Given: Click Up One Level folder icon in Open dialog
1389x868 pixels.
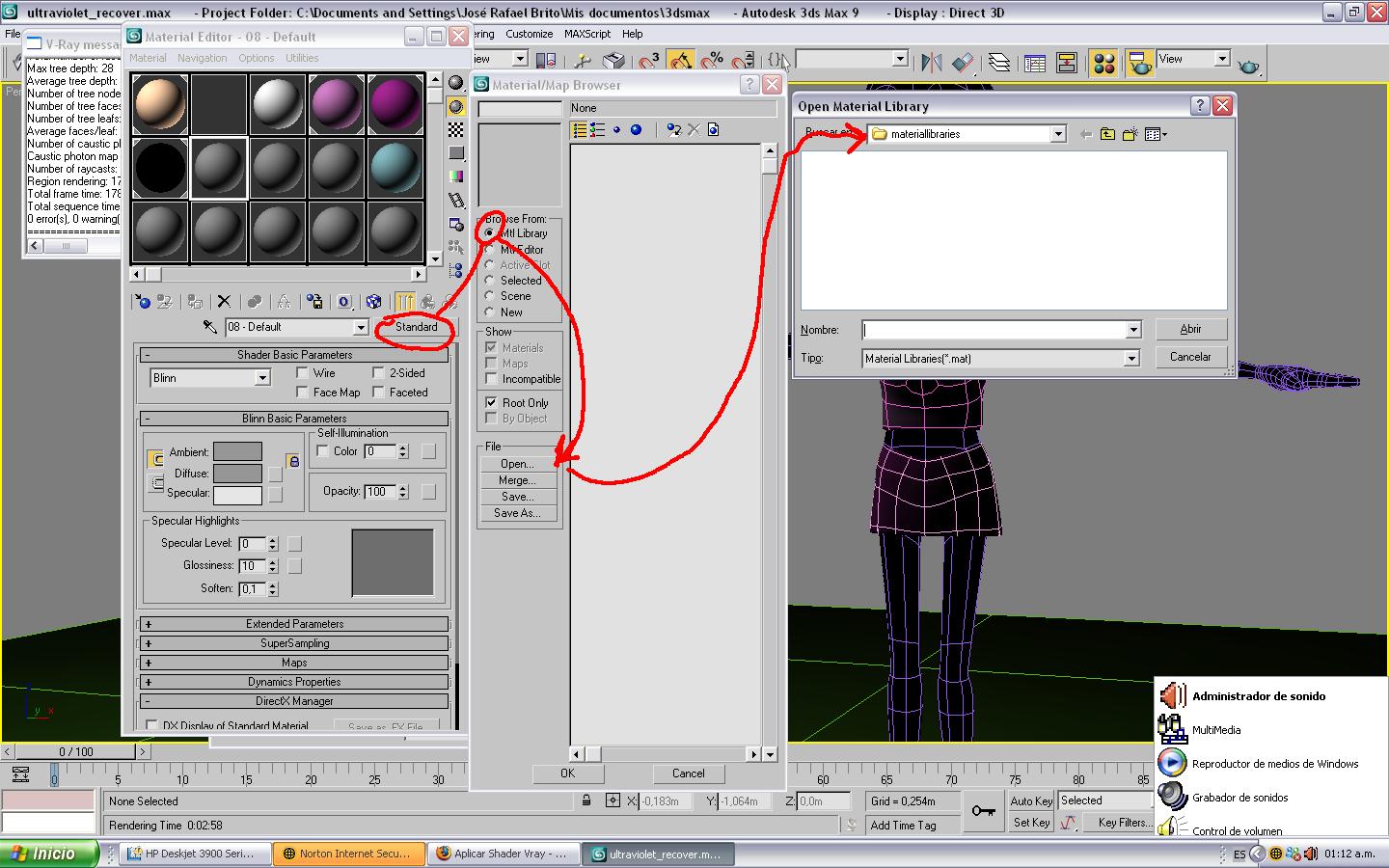Looking at the screenshot, I should coord(1107,134).
